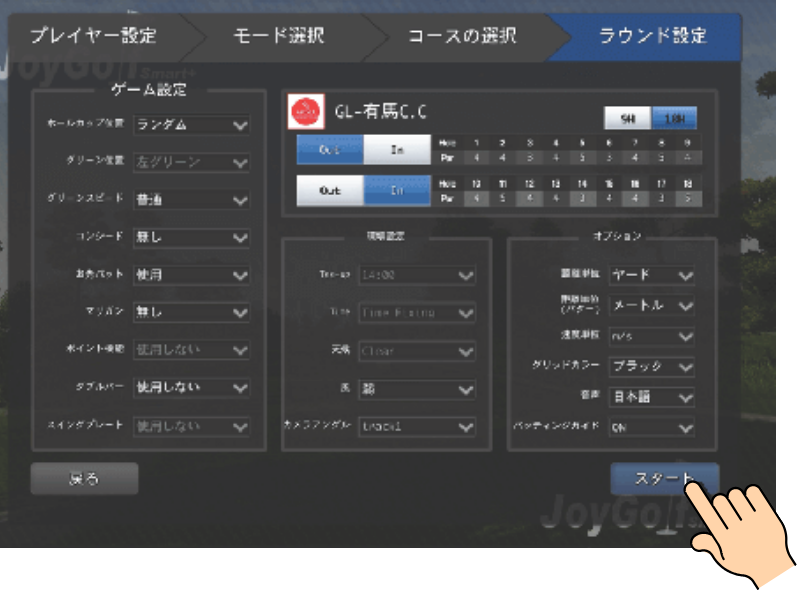Open the Tee-up time dropdown
This screenshot has height=600, width=800.
[x=417, y=275]
